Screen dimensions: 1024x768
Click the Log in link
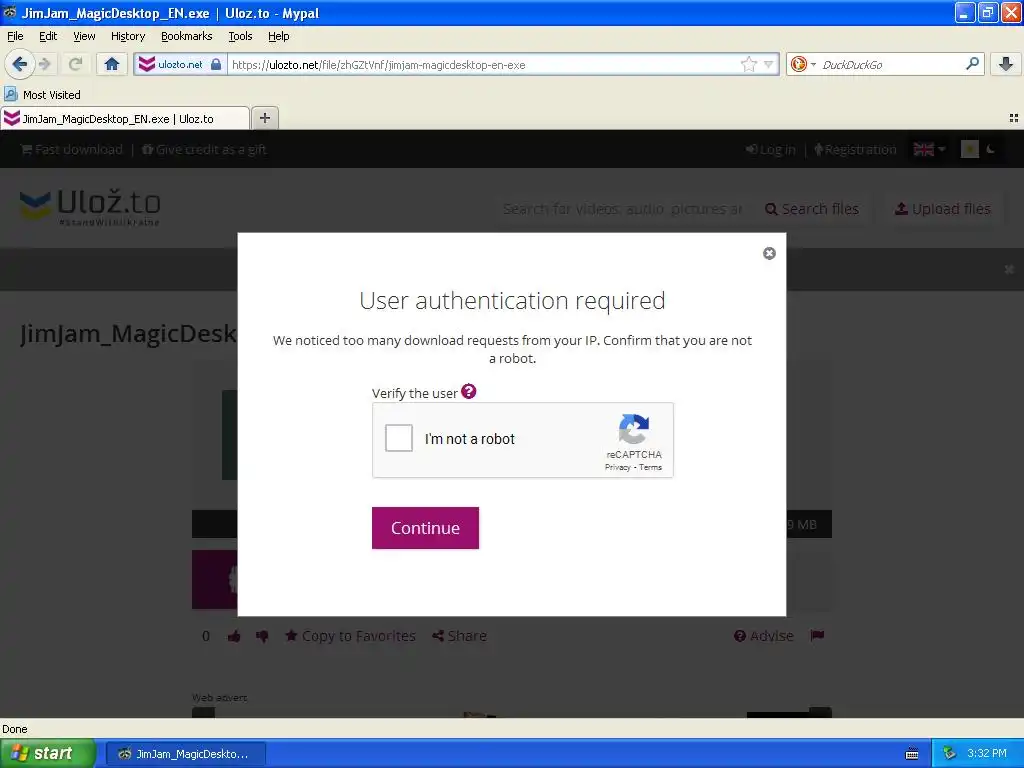pos(771,150)
